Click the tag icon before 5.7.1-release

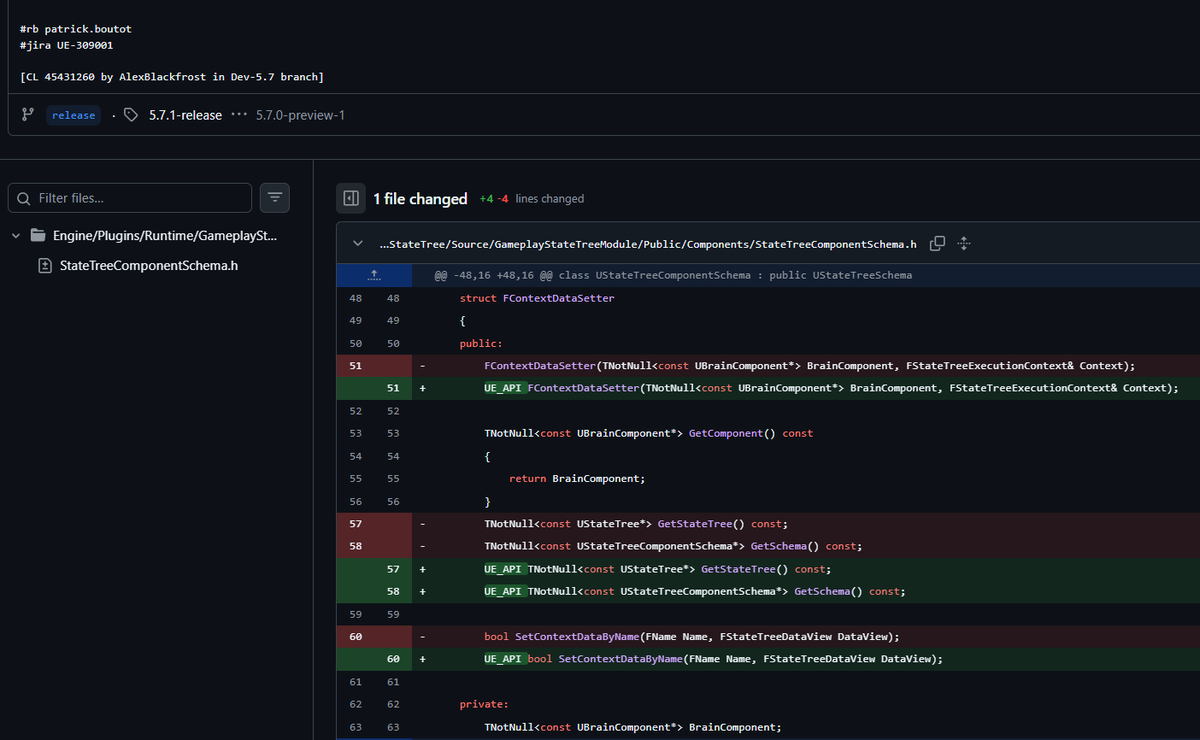(x=131, y=115)
